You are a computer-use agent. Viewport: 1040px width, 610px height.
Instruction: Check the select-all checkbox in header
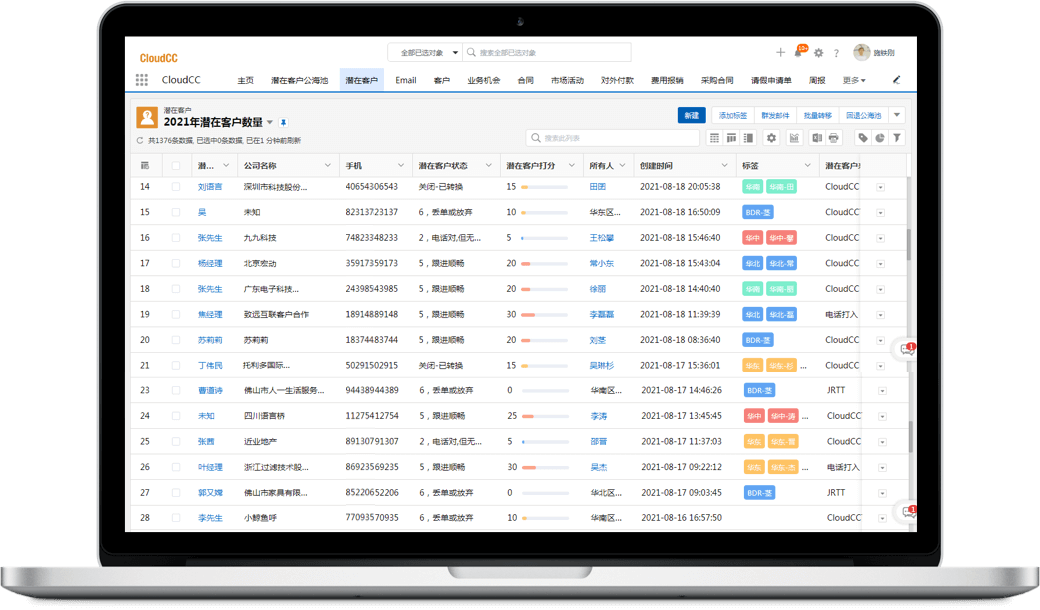click(x=176, y=165)
